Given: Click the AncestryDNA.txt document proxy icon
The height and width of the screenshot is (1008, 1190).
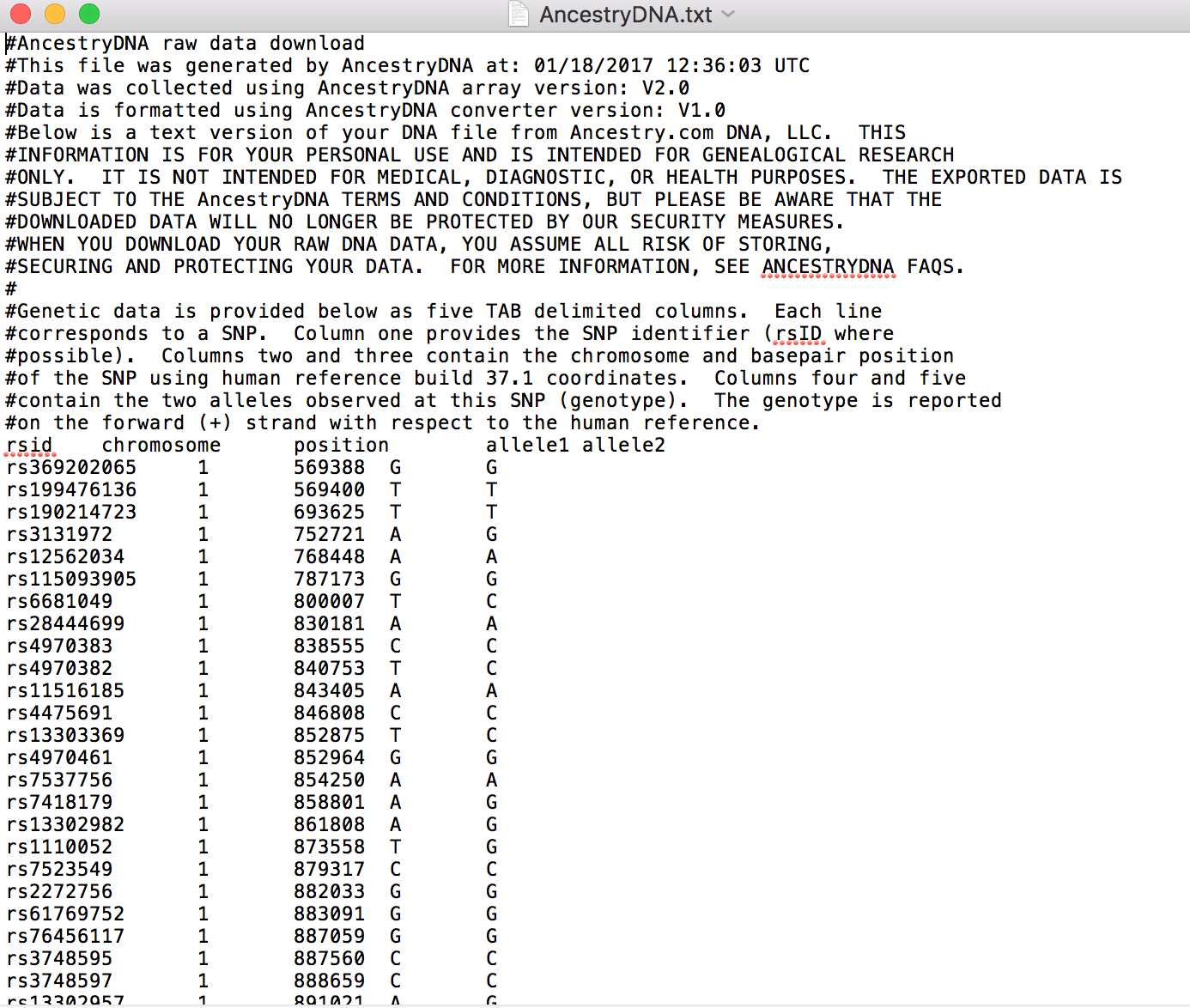Looking at the screenshot, I should point(519,14).
